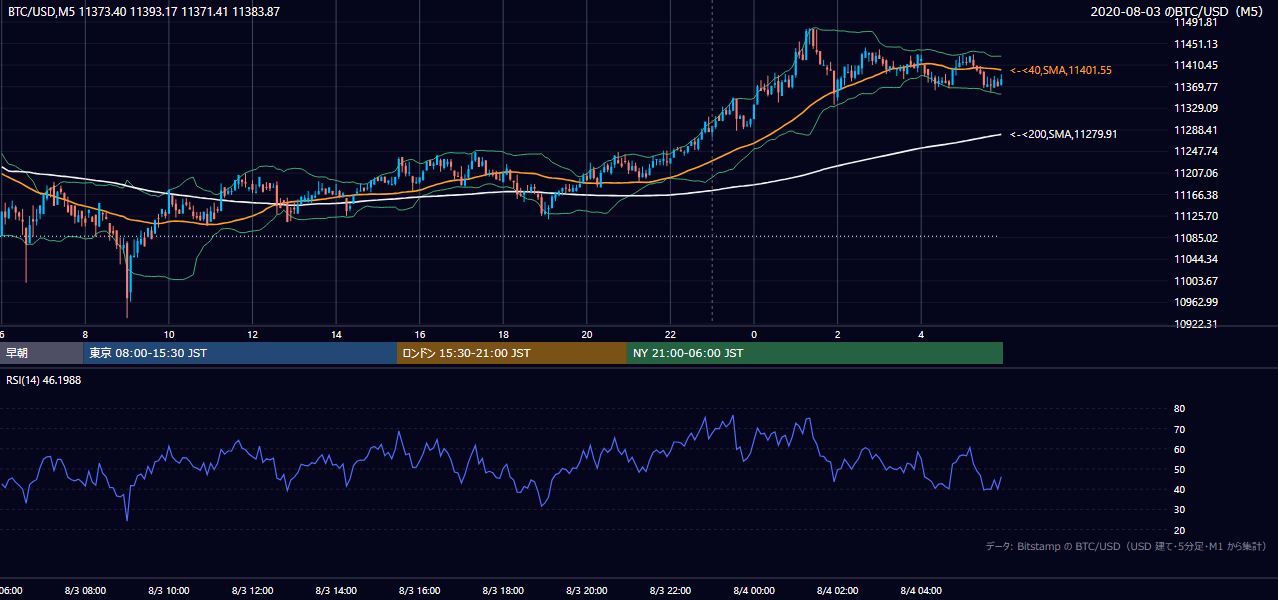
Task: Click the 40 SMA label showing 11401.55
Action: coord(1060,70)
